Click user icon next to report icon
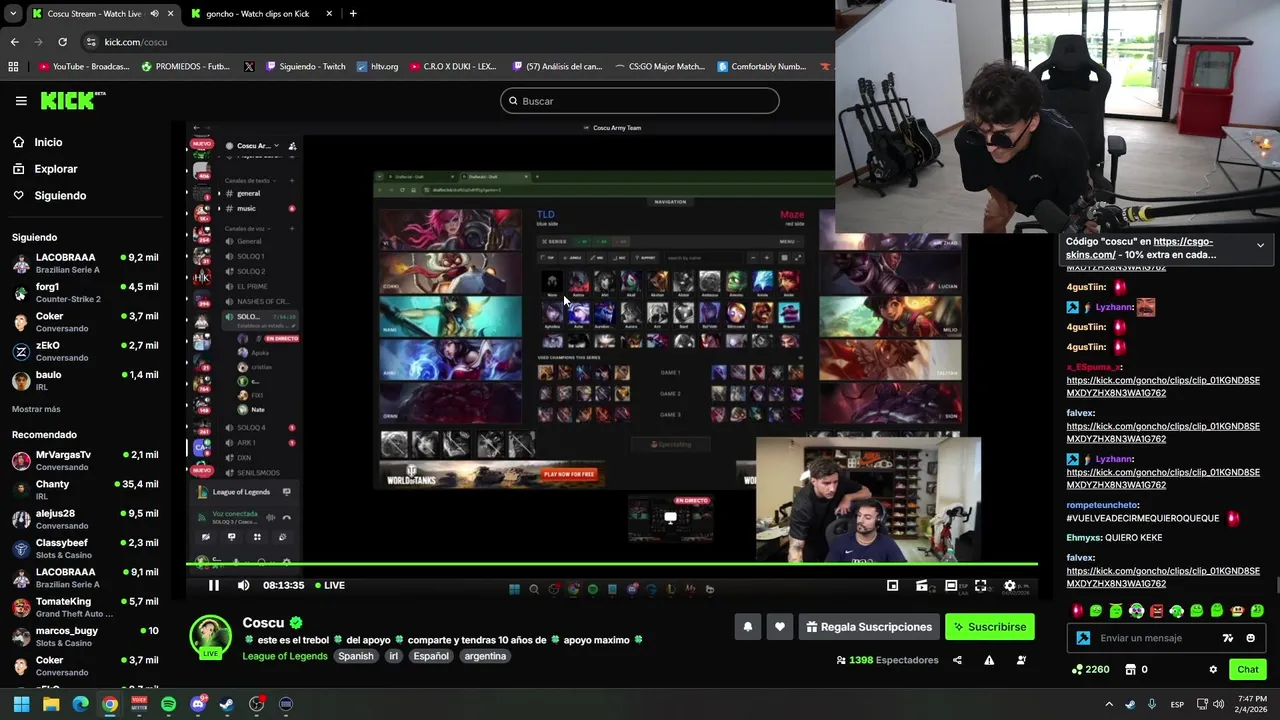This screenshot has height=720, width=1280. click(1021, 660)
